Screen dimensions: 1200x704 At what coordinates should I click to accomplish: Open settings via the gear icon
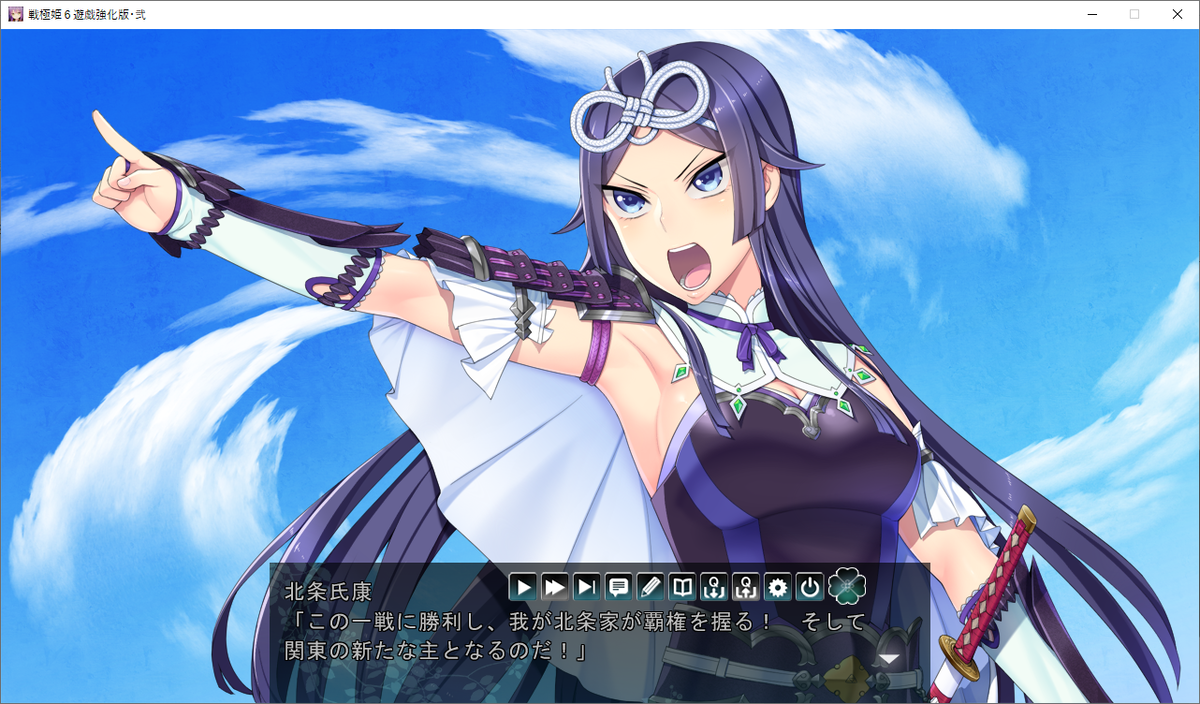(778, 586)
